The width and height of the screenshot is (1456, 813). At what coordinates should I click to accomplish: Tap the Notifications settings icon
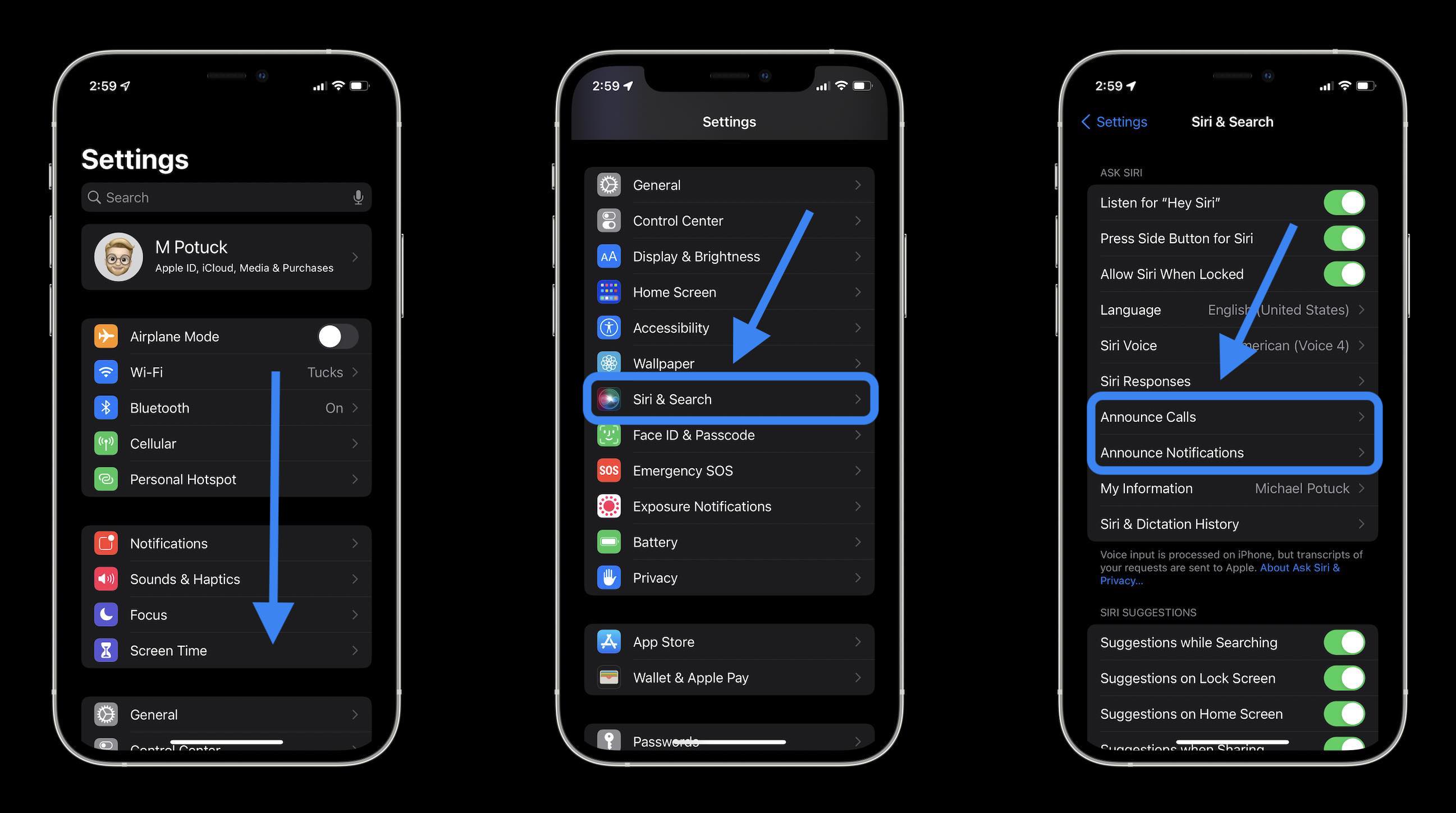(107, 542)
